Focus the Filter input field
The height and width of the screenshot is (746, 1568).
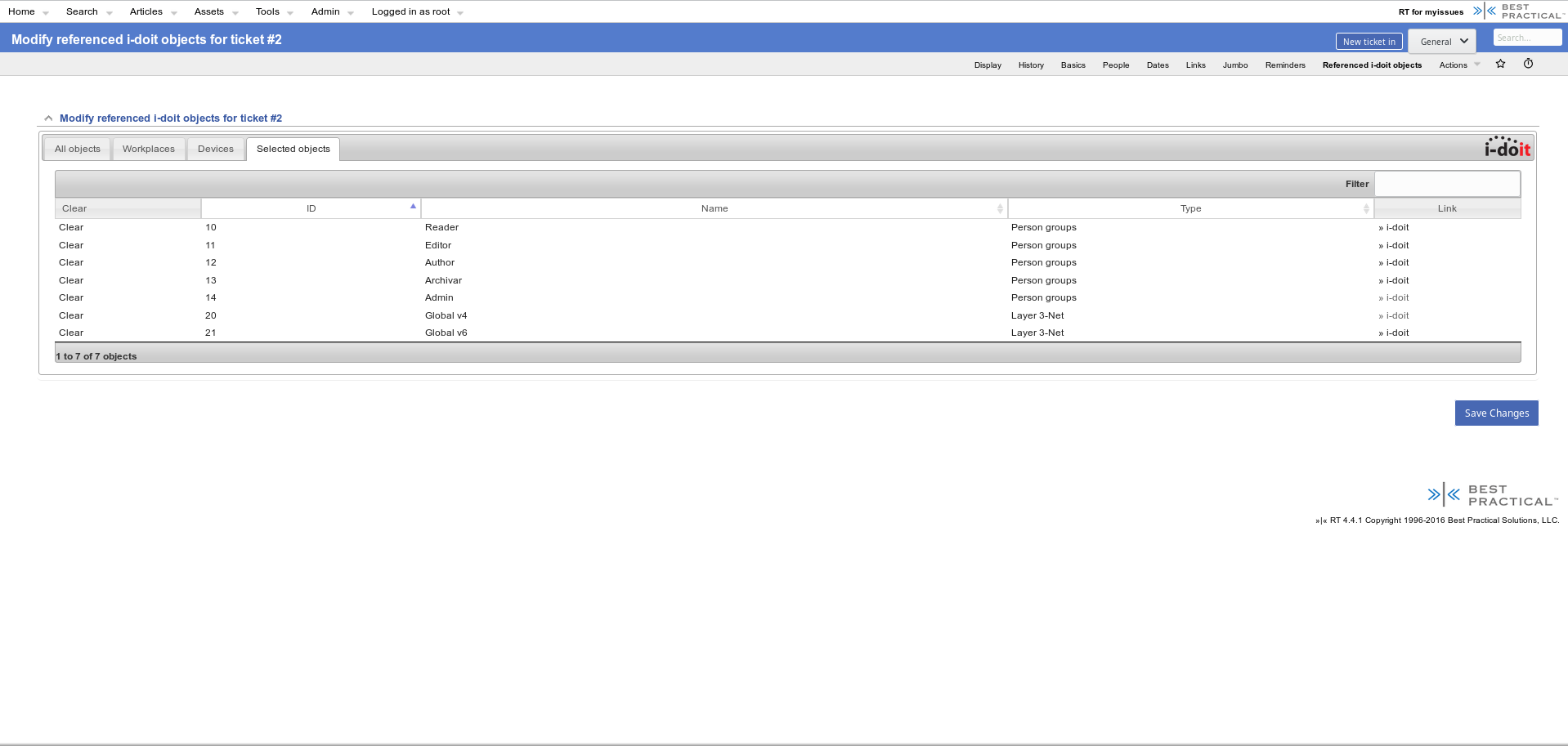[1447, 184]
